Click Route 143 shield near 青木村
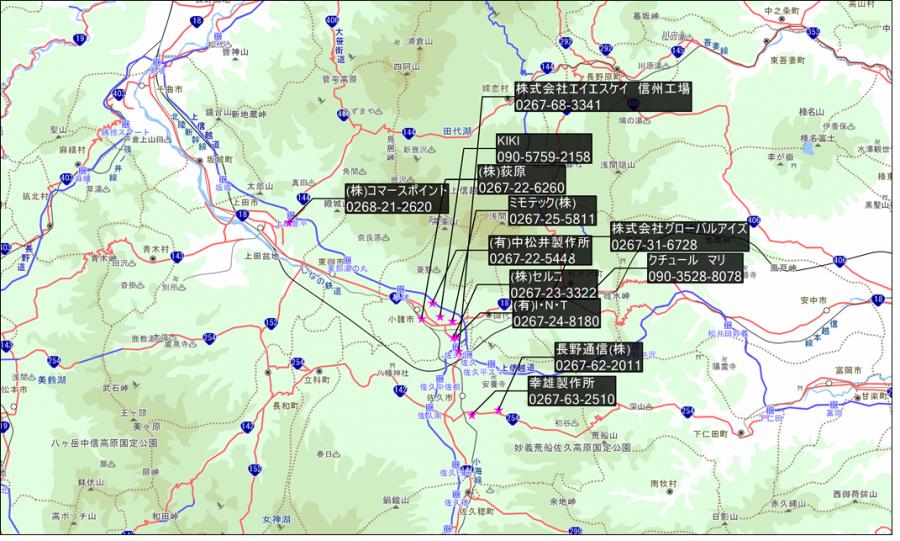900x541 pixels. 177,257
